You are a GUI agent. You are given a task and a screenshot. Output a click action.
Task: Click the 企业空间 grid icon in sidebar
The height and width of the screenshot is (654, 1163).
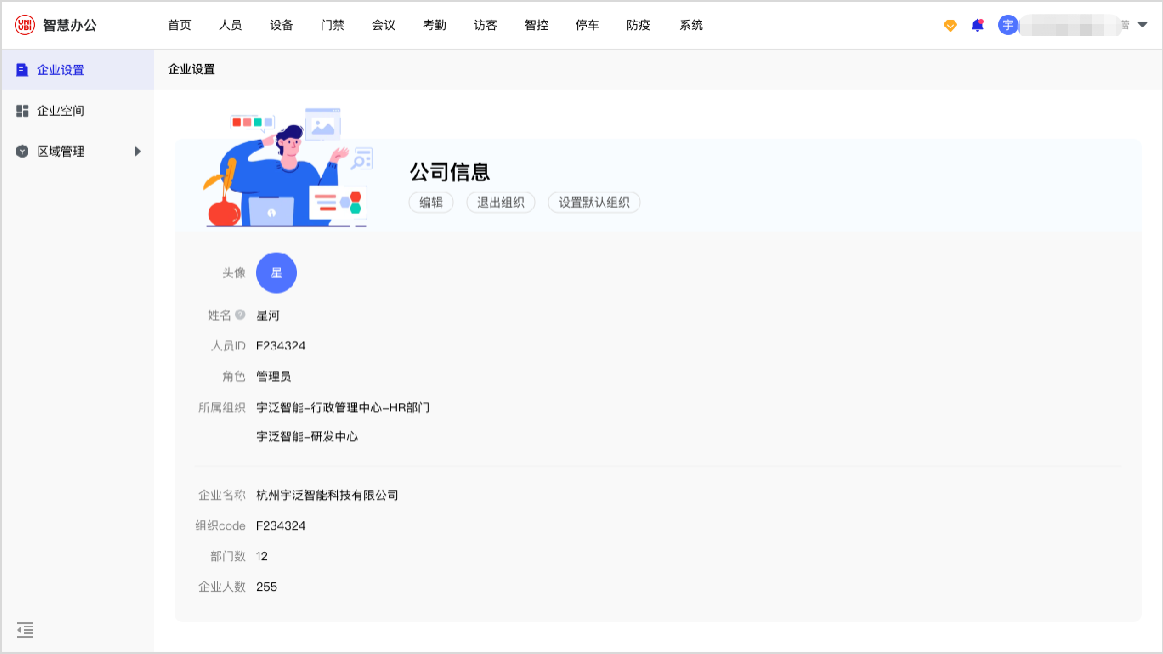point(22,111)
